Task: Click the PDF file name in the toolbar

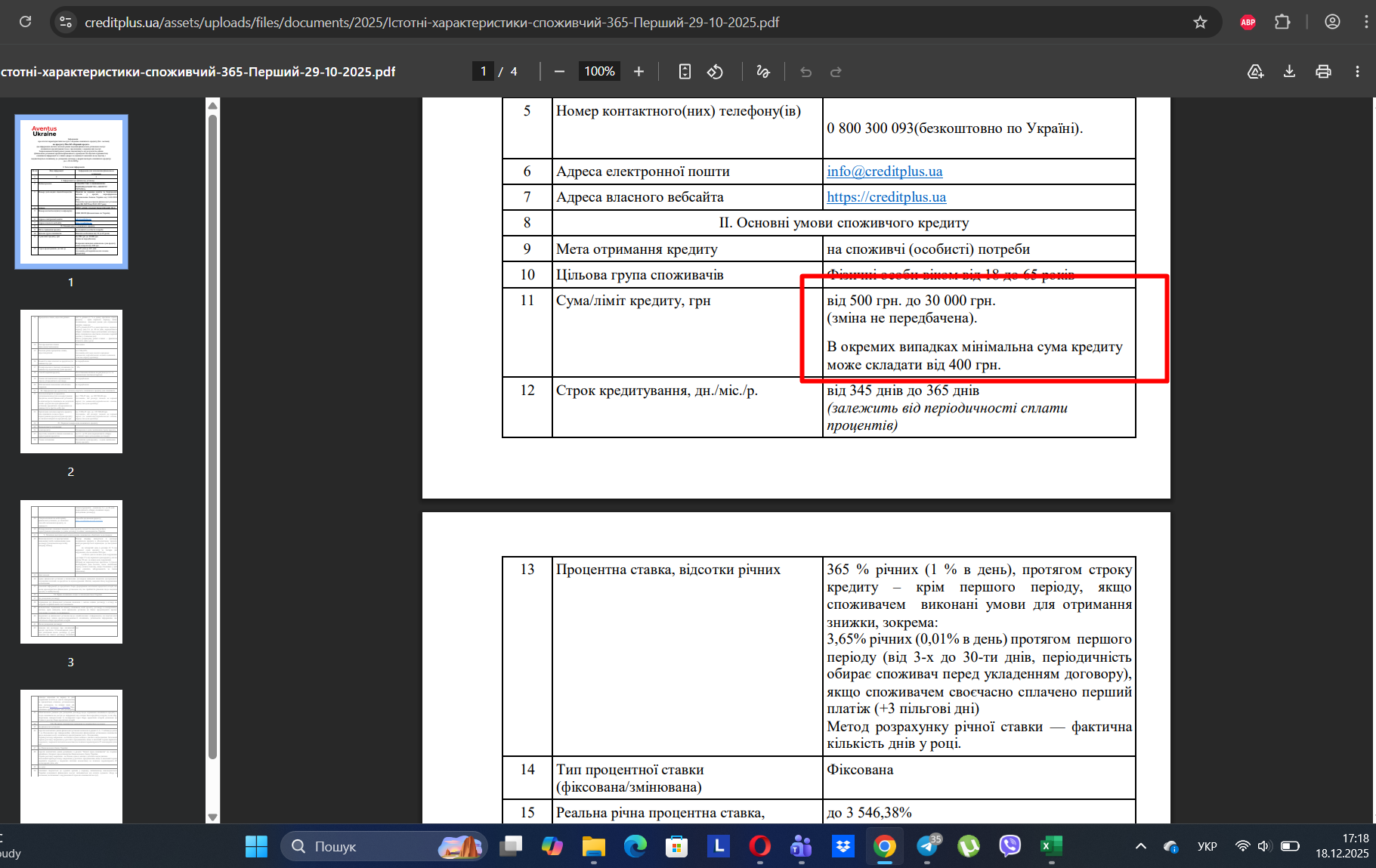Action: [198, 72]
